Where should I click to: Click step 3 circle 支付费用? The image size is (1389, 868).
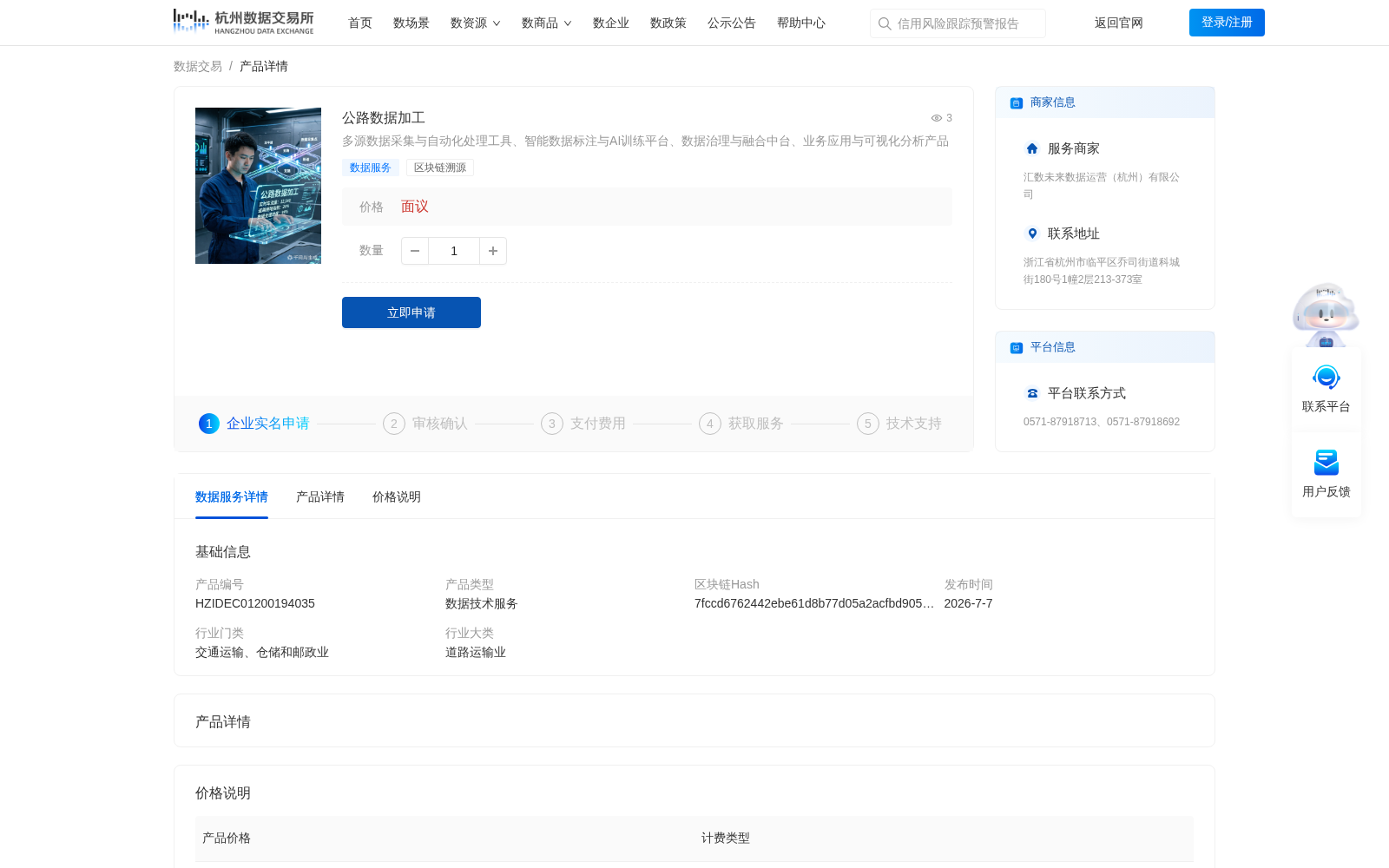tap(552, 424)
